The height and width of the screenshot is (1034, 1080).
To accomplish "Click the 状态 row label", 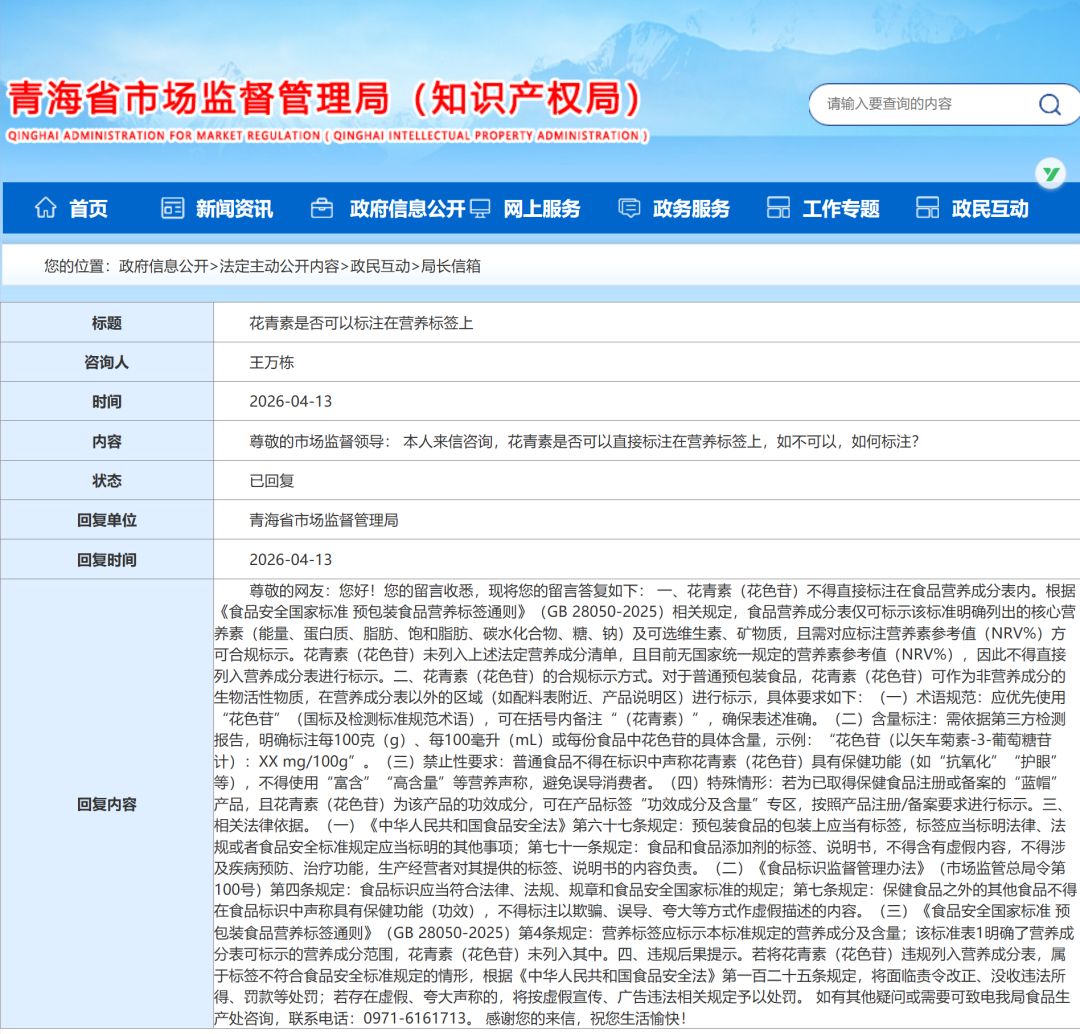I will click(x=107, y=481).
